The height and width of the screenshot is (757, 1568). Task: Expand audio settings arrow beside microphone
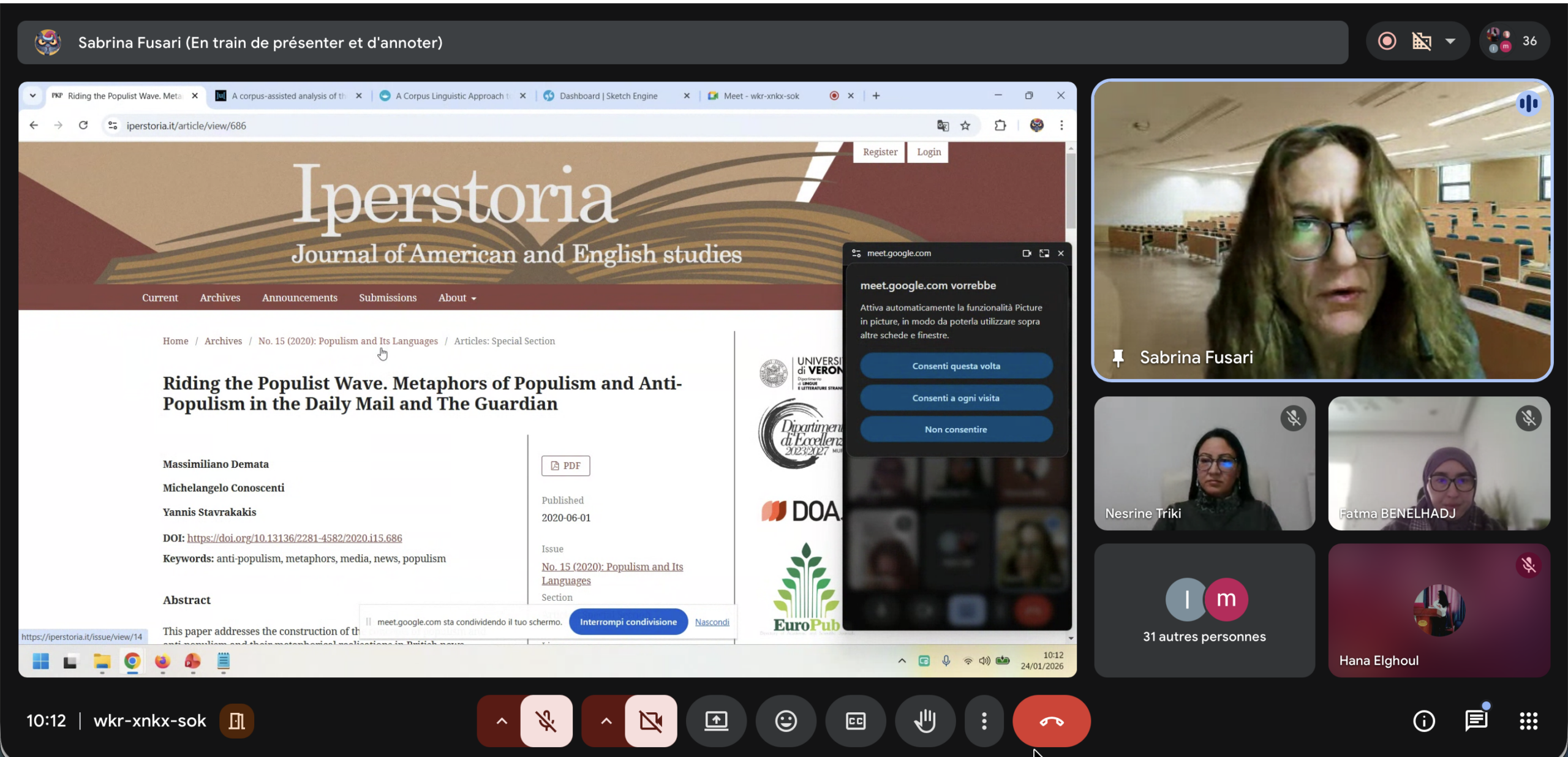(x=501, y=721)
